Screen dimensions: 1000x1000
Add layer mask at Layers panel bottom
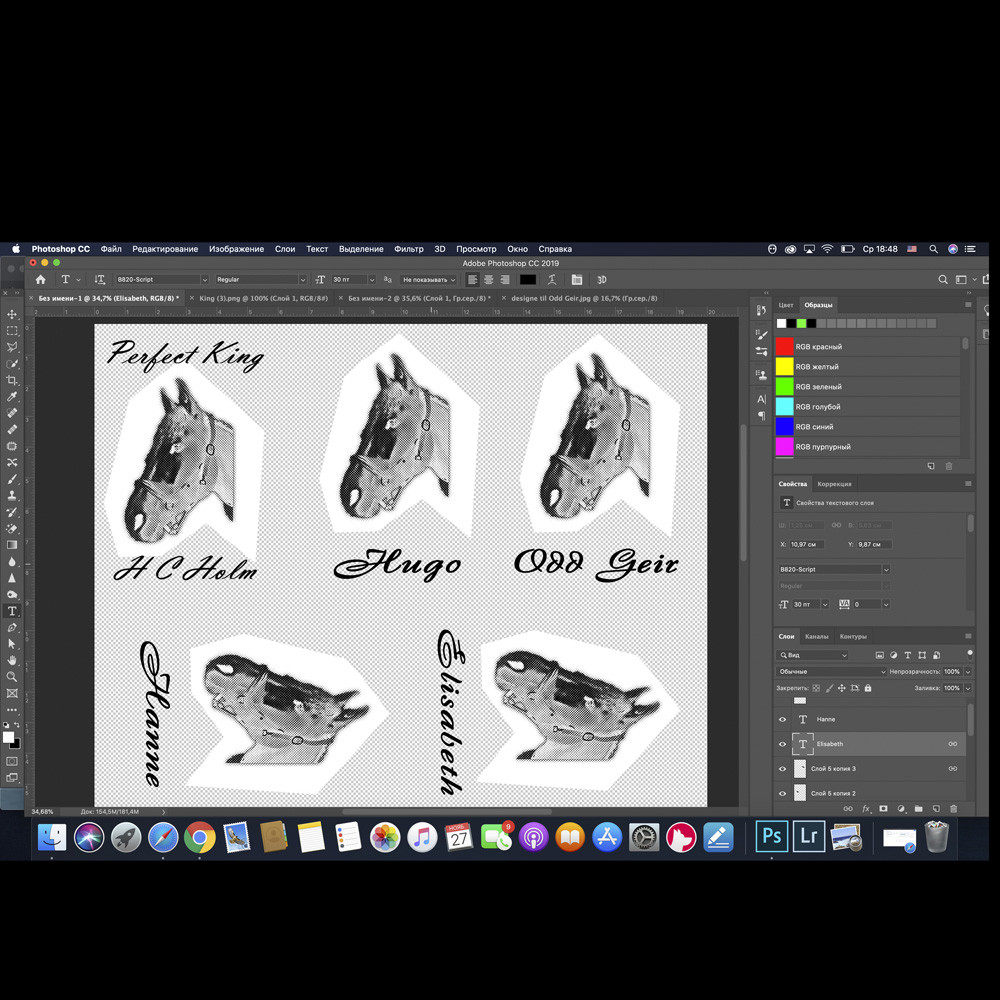pos(883,809)
